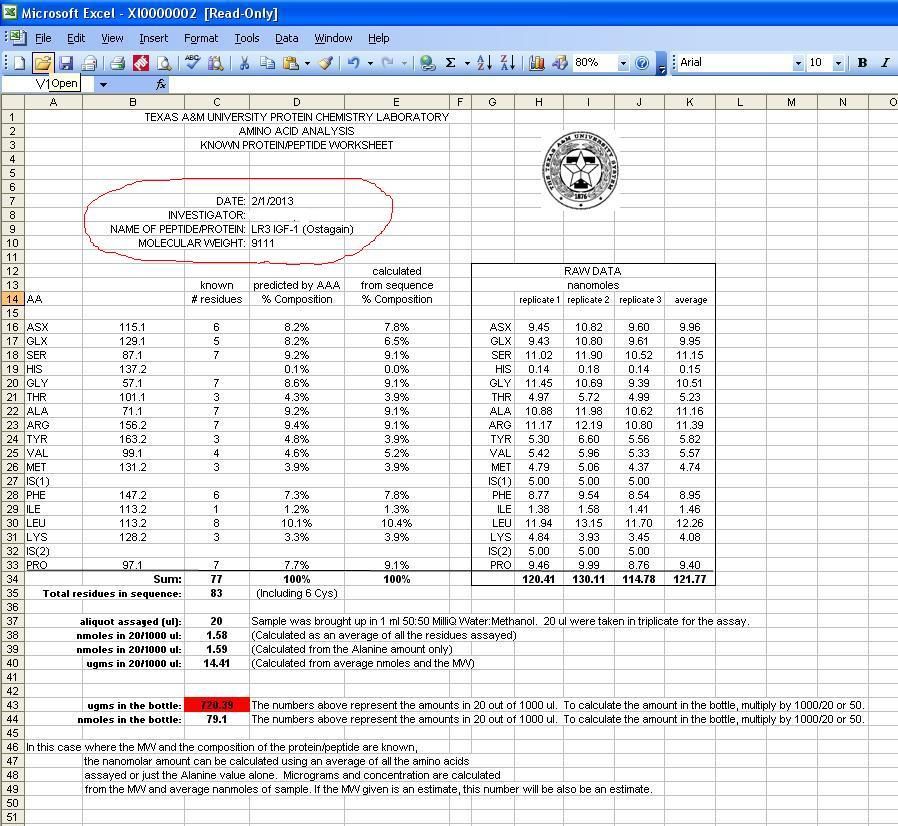Image resolution: width=898 pixels, height=826 pixels.
Task: Save the workbook with the floppy disk icon
Action: coord(66,62)
